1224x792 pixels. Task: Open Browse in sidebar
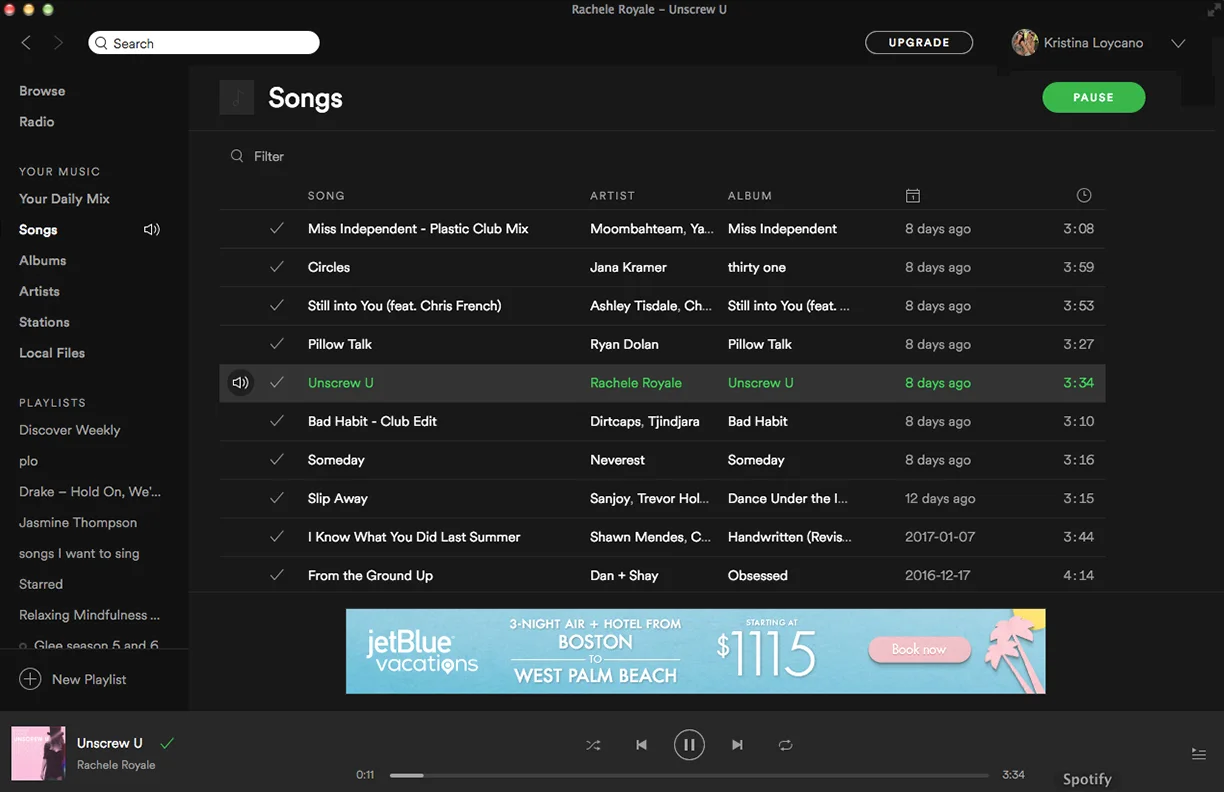[42, 91]
